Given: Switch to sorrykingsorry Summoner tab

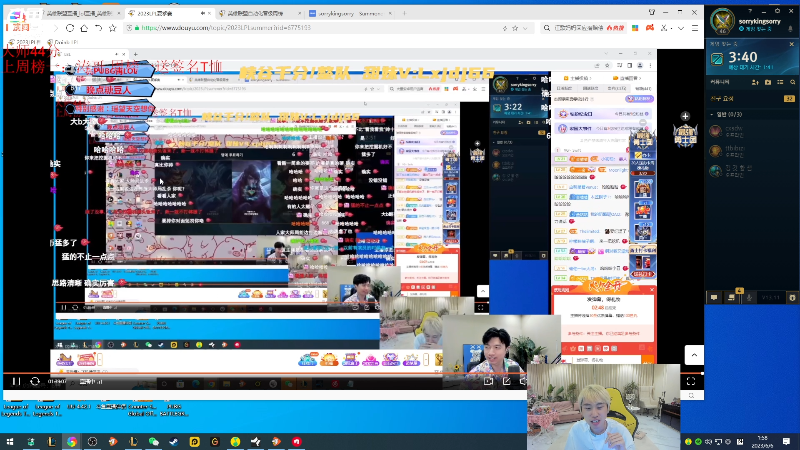Looking at the screenshot, I should [350, 13].
